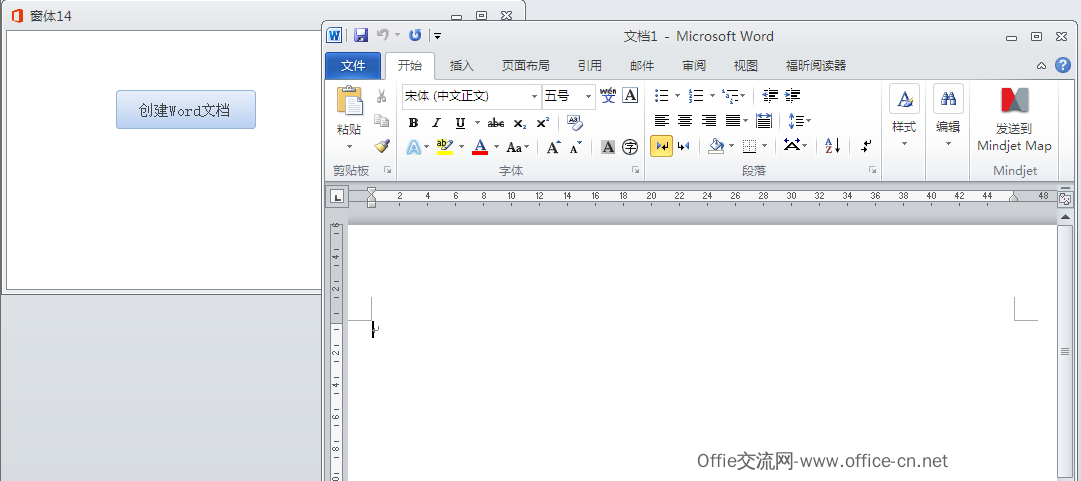Open the 福昕阅读器 tab
The height and width of the screenshot is (481, 1081).
tap(816, 65)
